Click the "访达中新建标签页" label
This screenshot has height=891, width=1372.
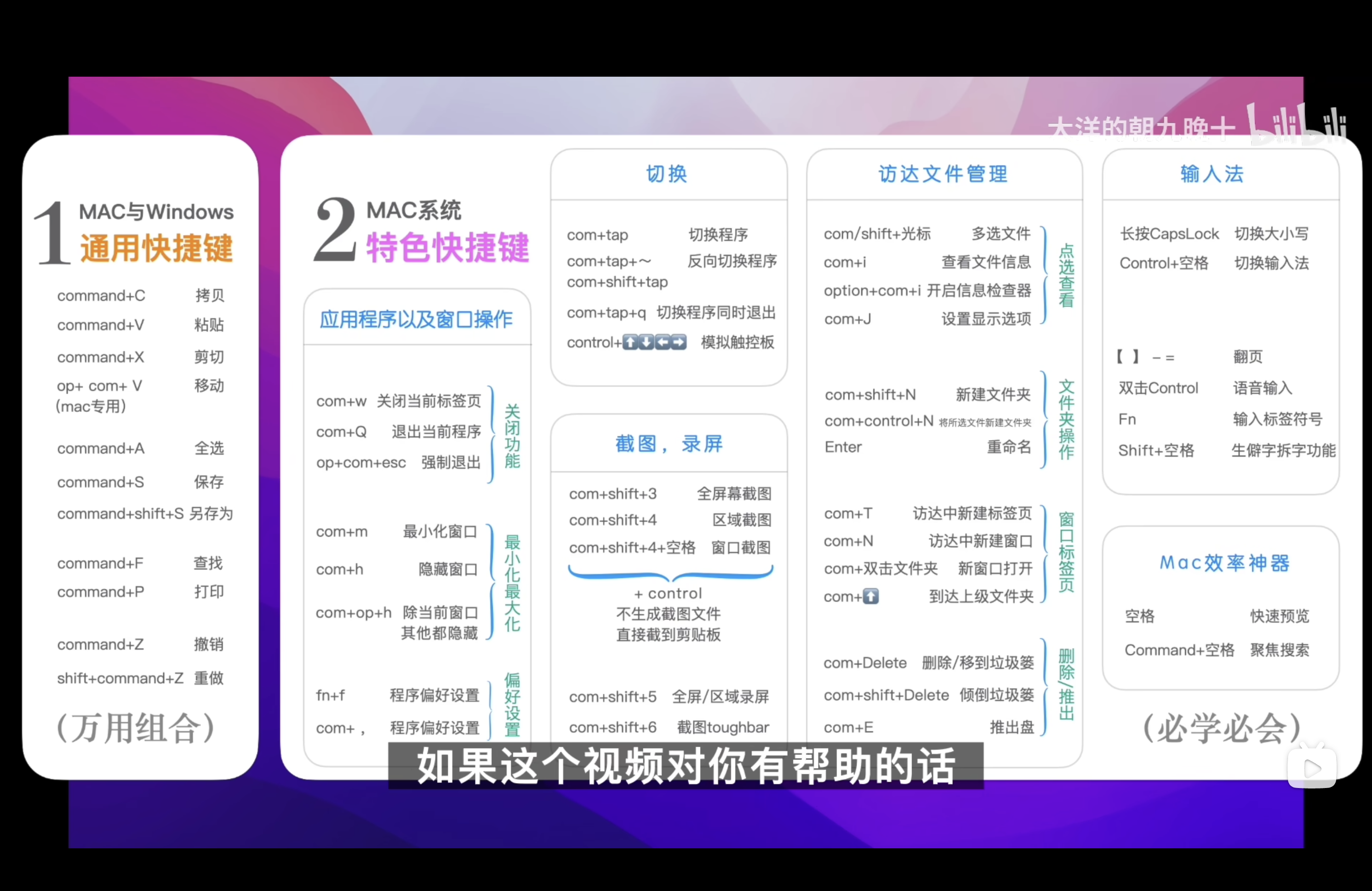click(972, 514)
